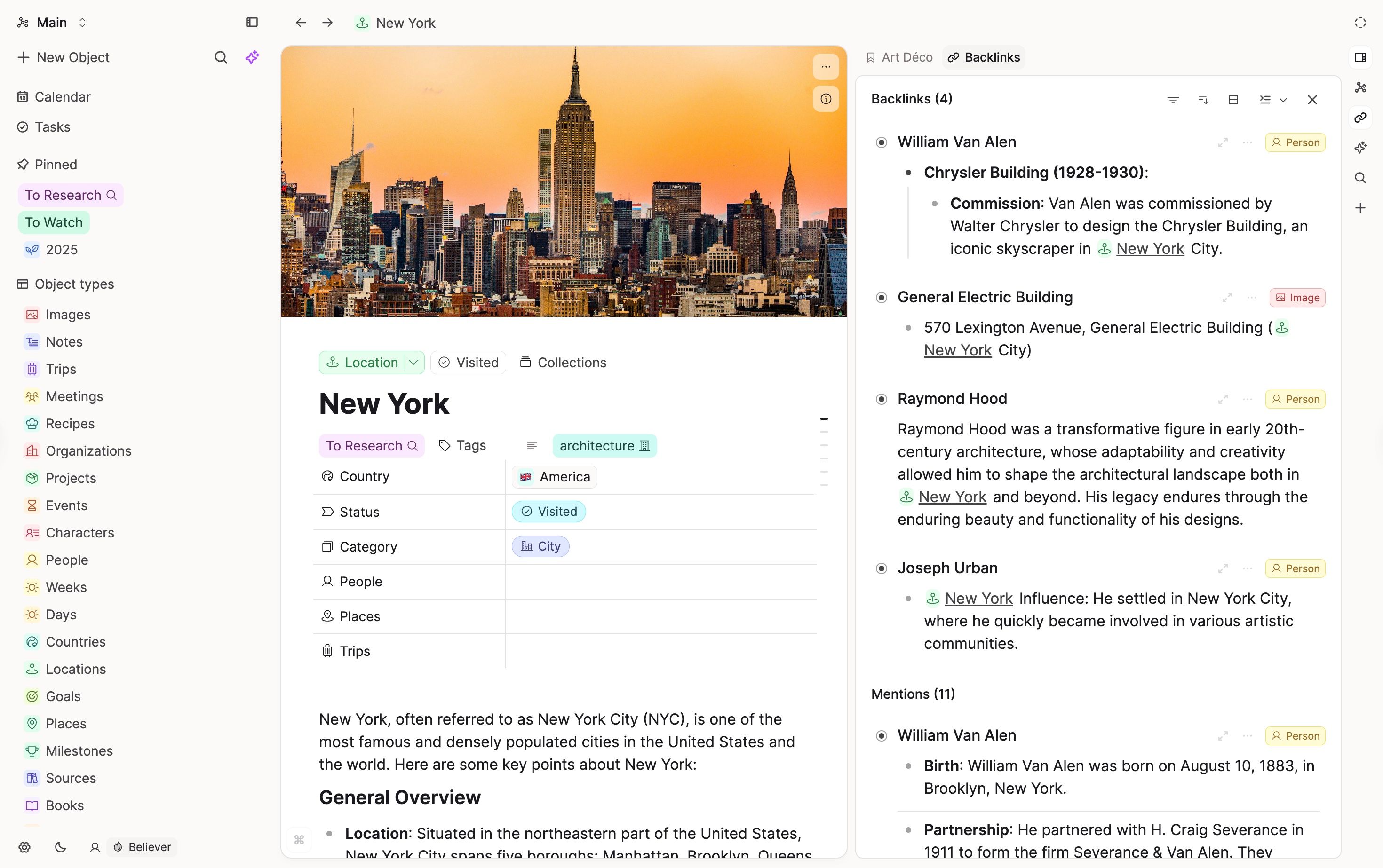Expand the Location type dropdown arrow
1383x868 pixels.
coord(413,362)
